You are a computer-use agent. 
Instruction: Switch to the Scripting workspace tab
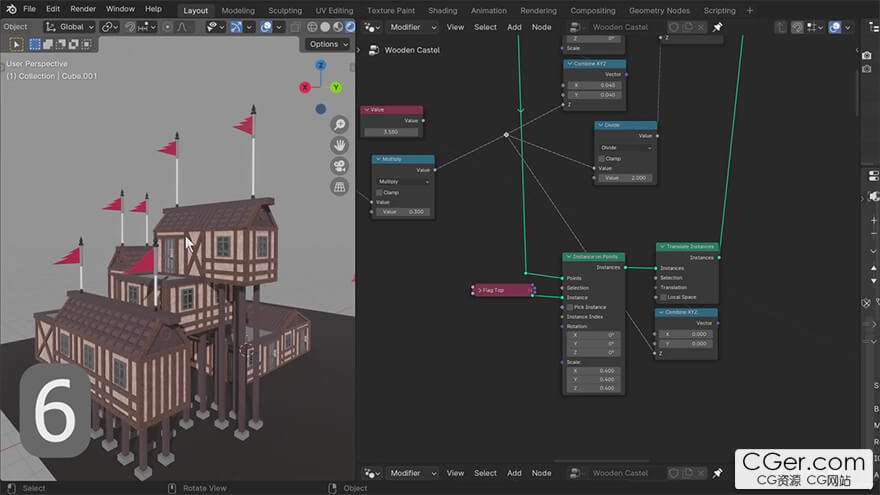719,11
